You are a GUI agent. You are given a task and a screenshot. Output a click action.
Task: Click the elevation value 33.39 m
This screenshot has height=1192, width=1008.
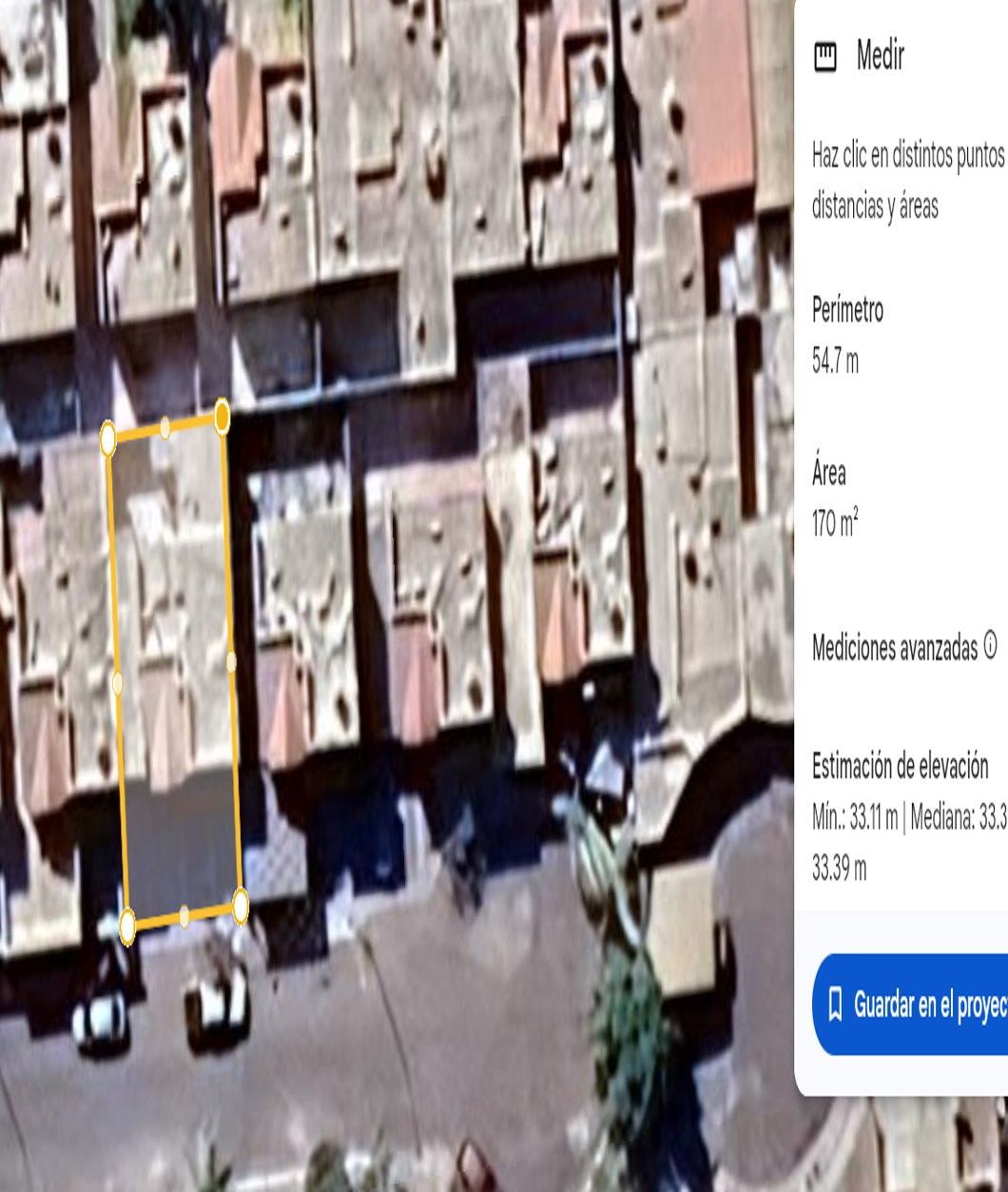point(839,869)
